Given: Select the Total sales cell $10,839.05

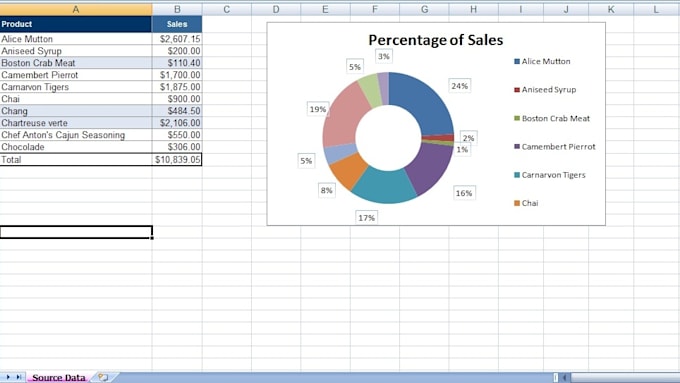Looking at the screenshot, I should 177,160.
